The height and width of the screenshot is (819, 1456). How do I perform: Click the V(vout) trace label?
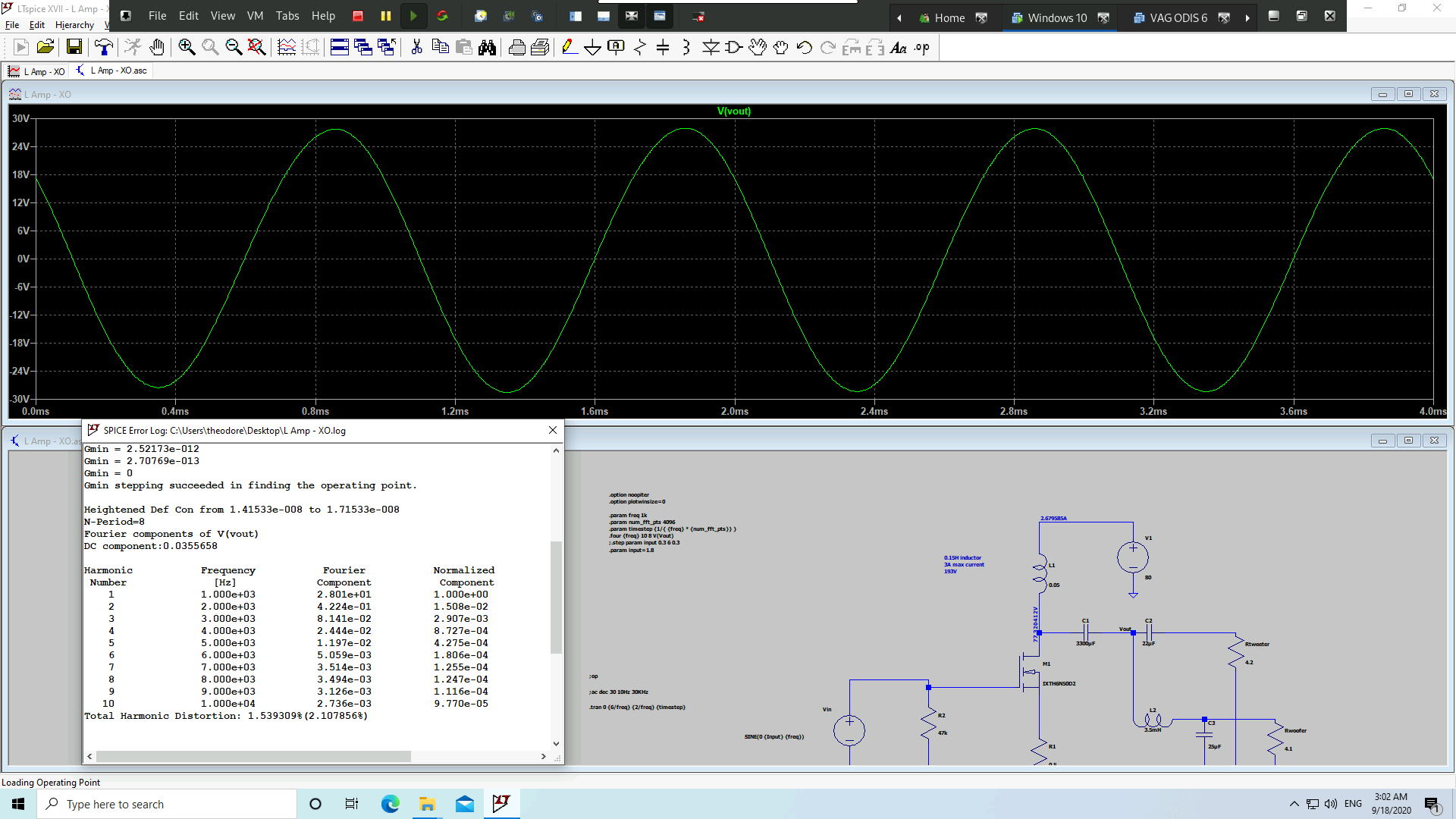coord(734,111)
